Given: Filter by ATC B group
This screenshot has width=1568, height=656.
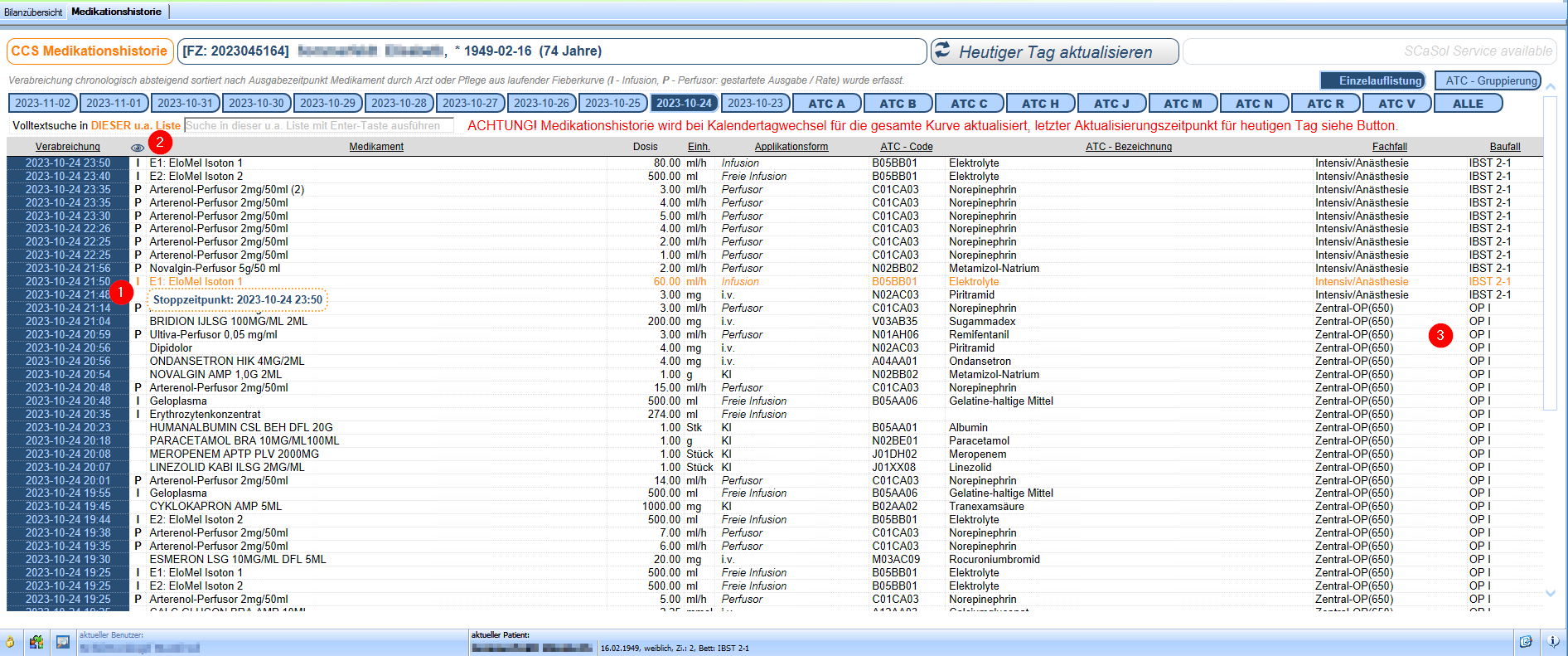Looking at the screenshot, I should click(x=898, y=104).
